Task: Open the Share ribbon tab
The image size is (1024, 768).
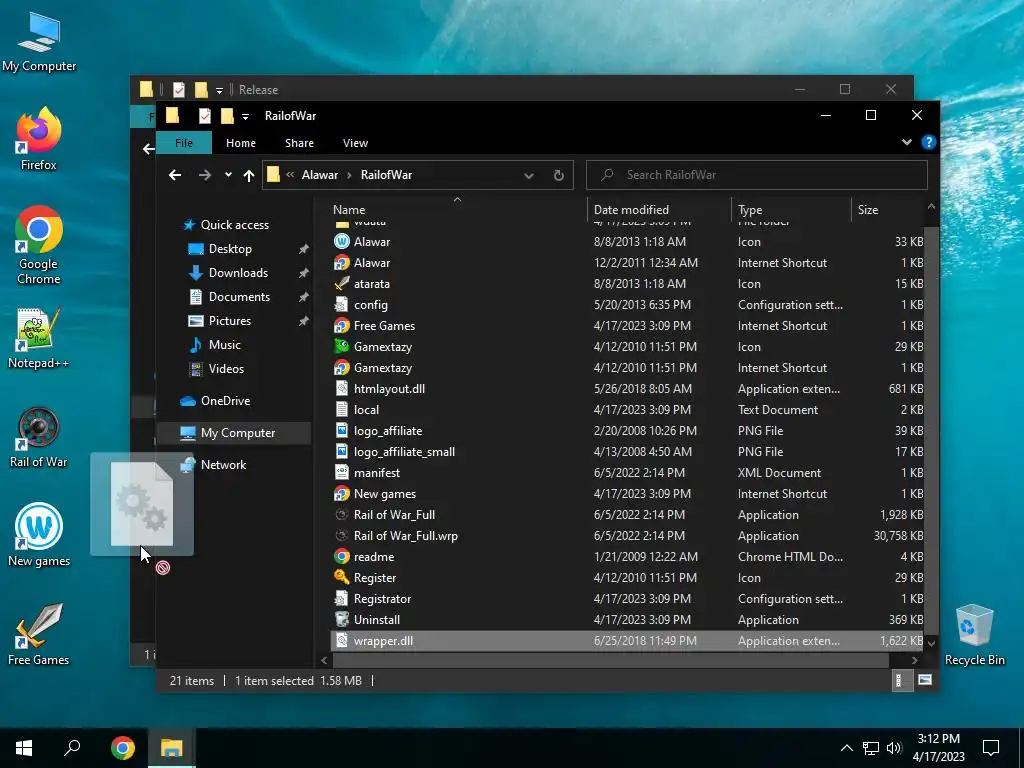Action: tap(299, 143)
